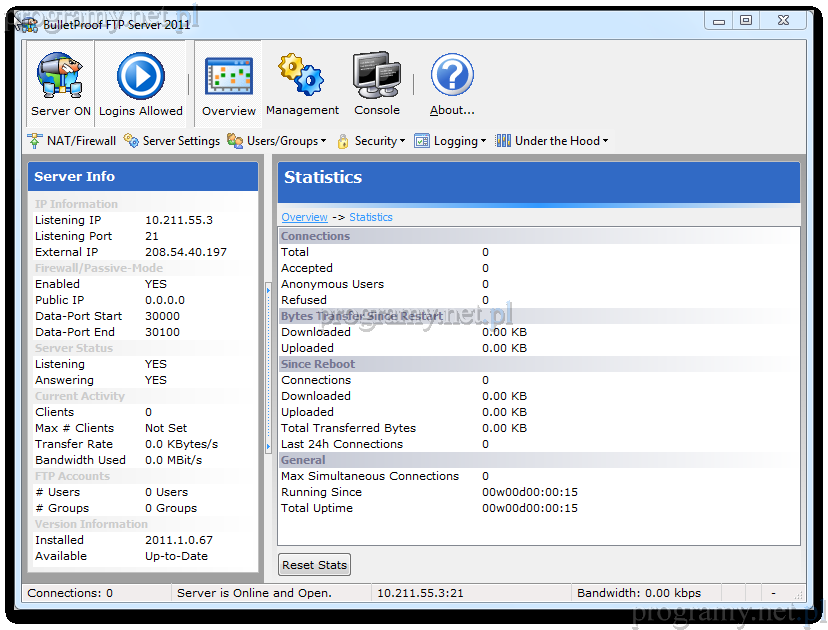Select the External IP value
The height and width of the screenshot is (630, 828).
point(186,252)
